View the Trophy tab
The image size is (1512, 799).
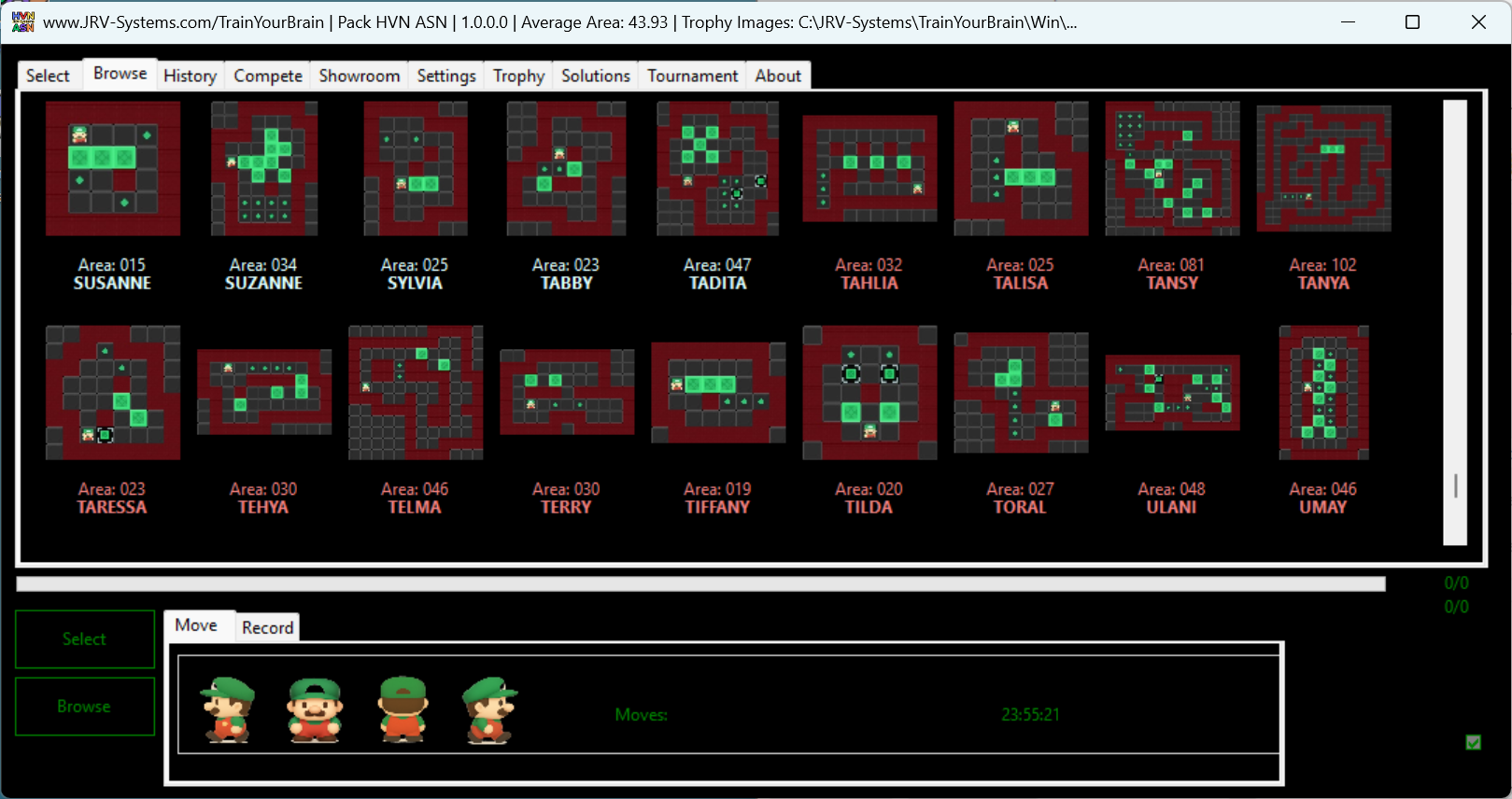(519, 76)
